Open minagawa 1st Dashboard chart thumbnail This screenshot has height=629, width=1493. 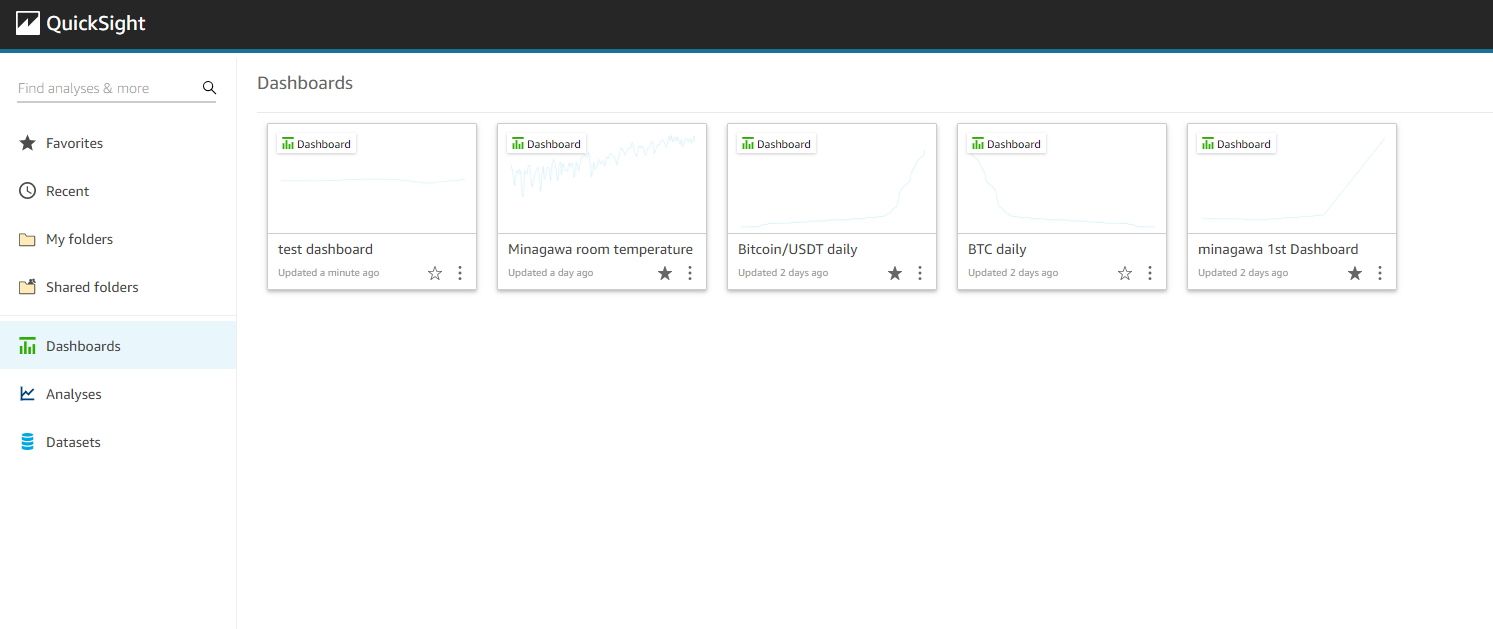click(x=1292, y=179)
